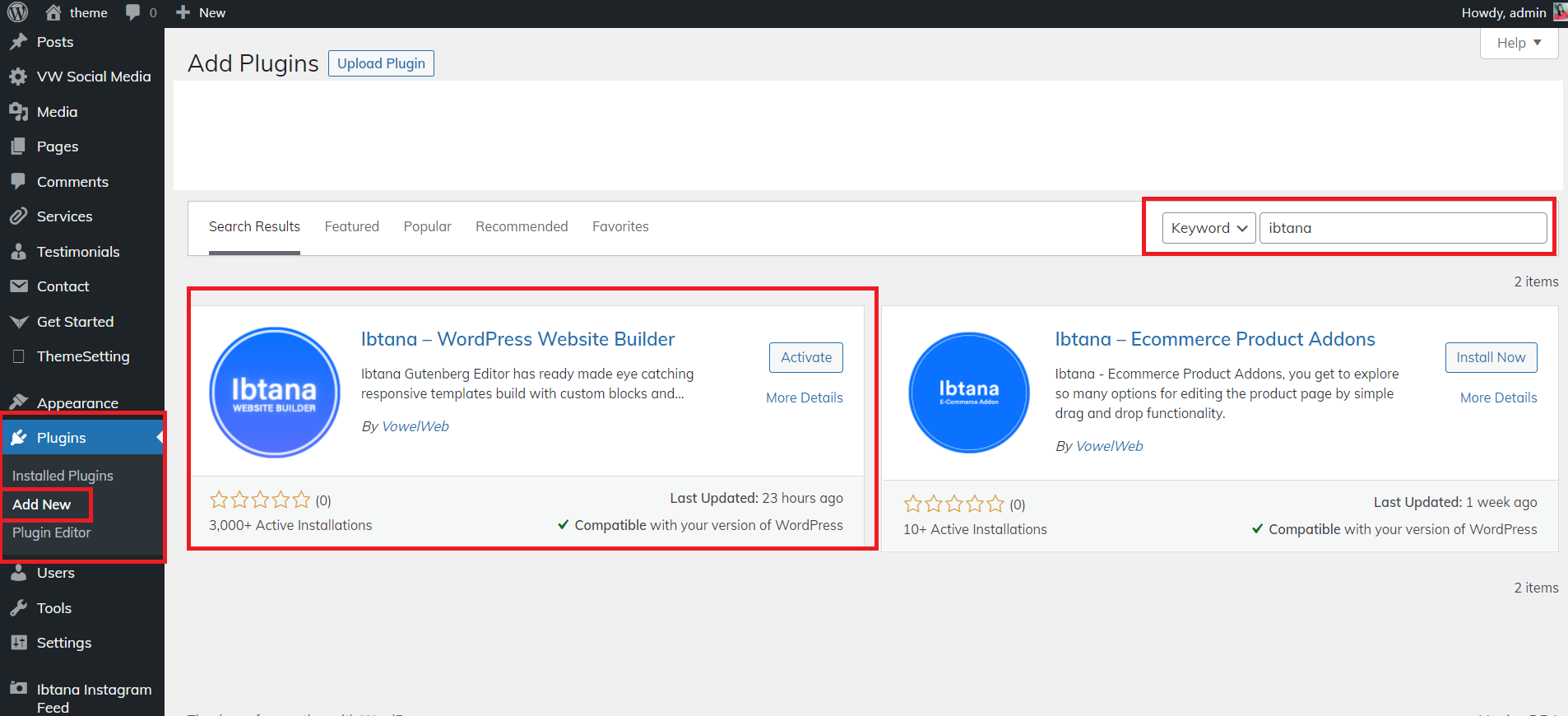Install the Ibtana Ecommerce Product Addons plugin
Image resolution: width=1568 pixels, height=716 pixels.
click(x=1490, y=357)
